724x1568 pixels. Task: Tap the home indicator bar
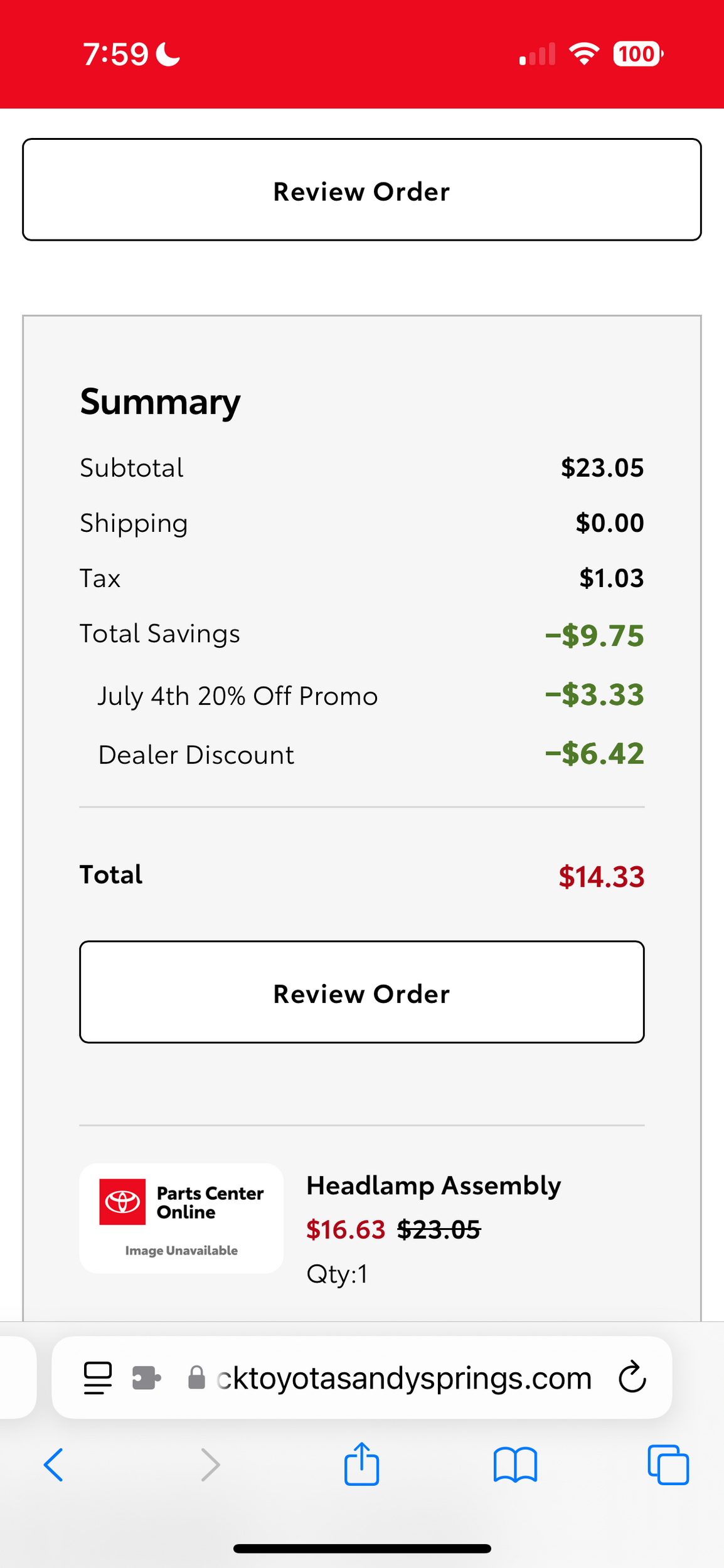(362, 1549)
